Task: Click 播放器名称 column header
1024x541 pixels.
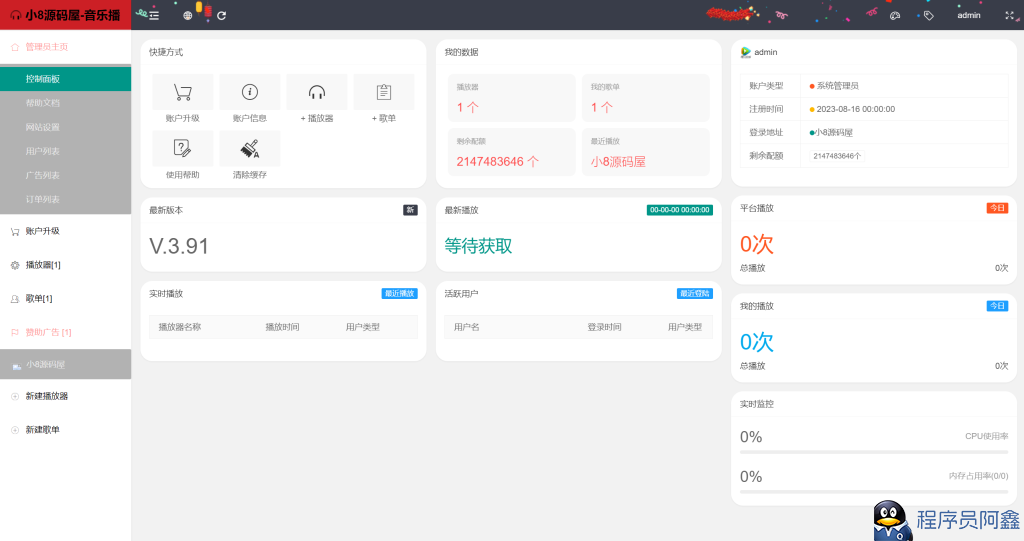Action: pyautogui.click(x=180, y=327)
